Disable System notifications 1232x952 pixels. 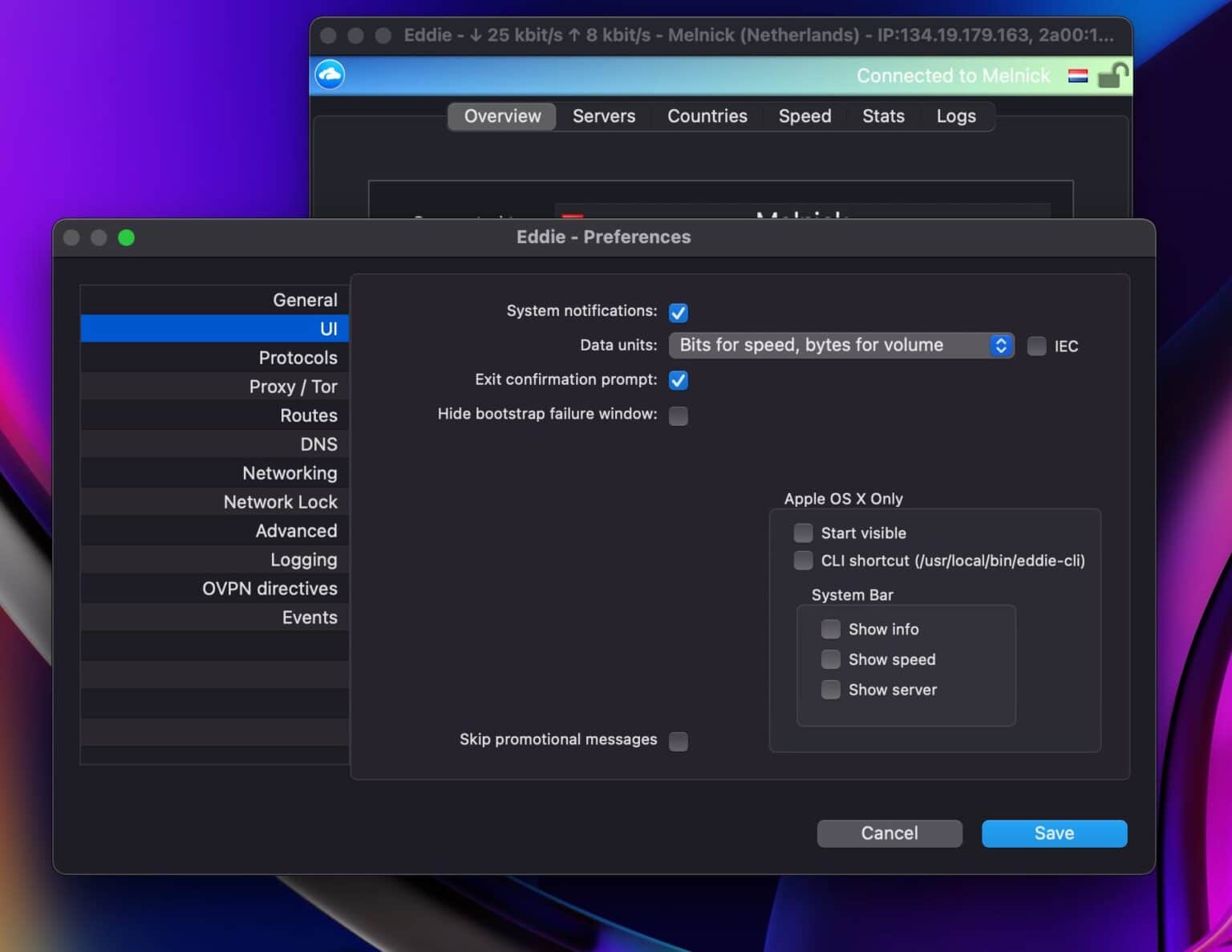(x=678, y=313)
